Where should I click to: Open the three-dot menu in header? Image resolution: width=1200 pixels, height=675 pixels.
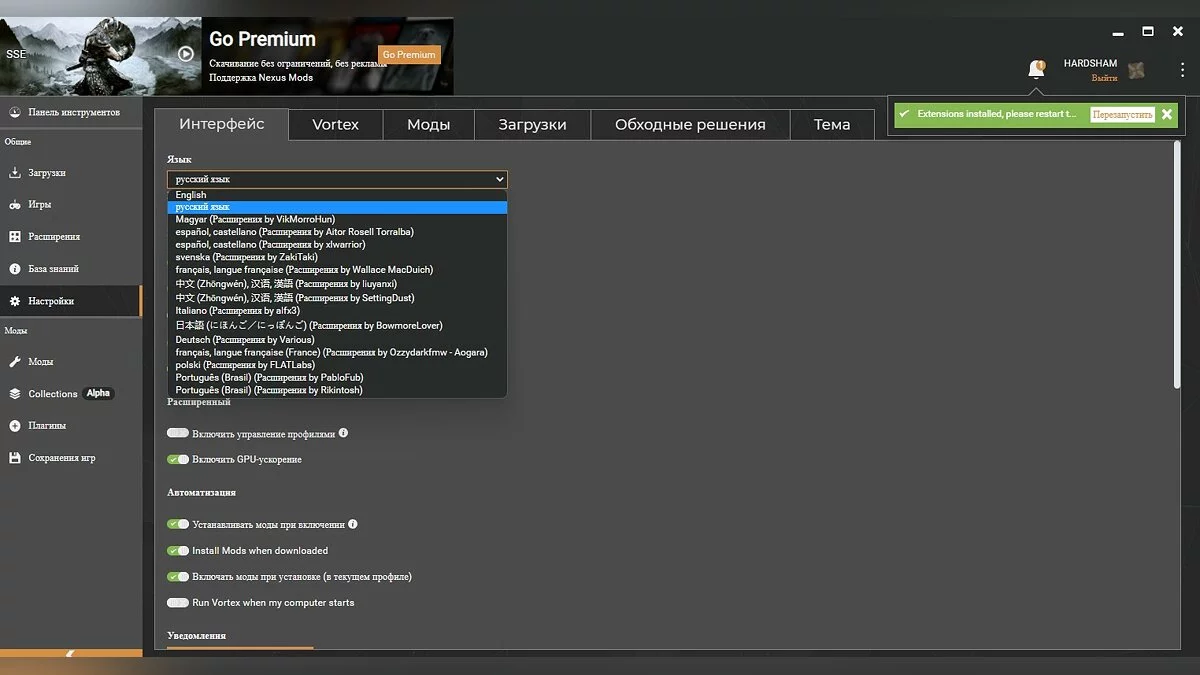tap(1182, 70)
